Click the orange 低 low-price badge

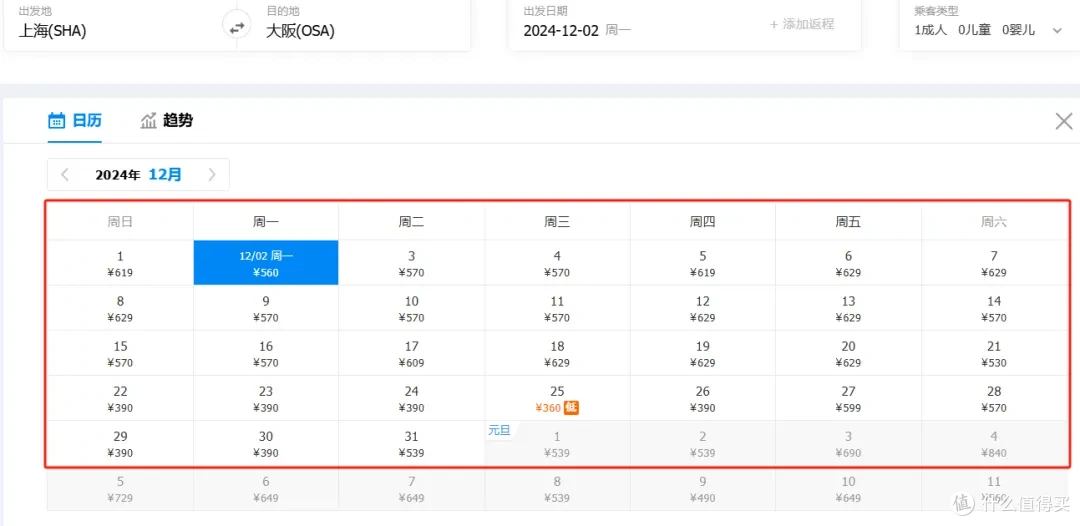tap(571, 407)
